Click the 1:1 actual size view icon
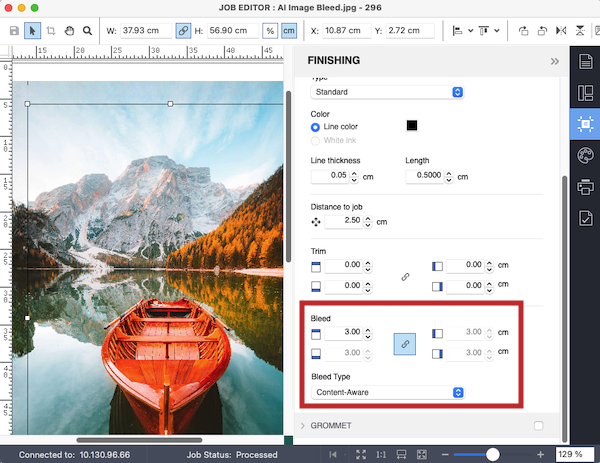 pos(380,455)
